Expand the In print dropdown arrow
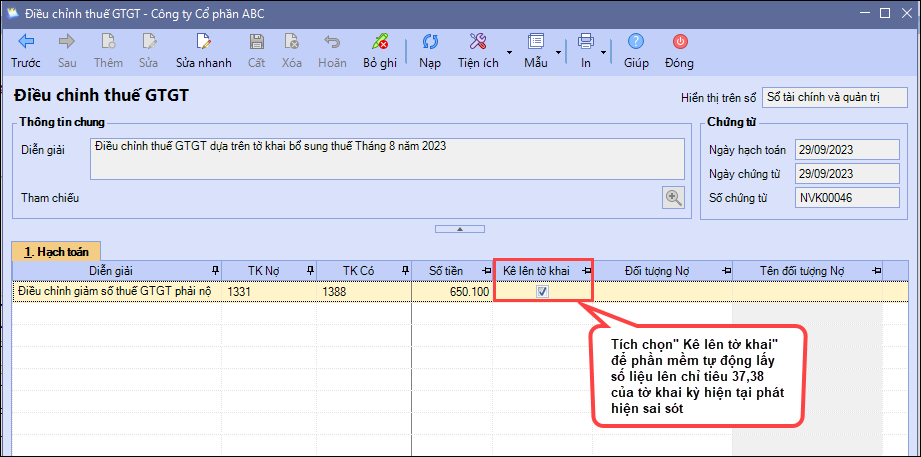This screenshot has width=921, height=457. click(x=606, y=51)
